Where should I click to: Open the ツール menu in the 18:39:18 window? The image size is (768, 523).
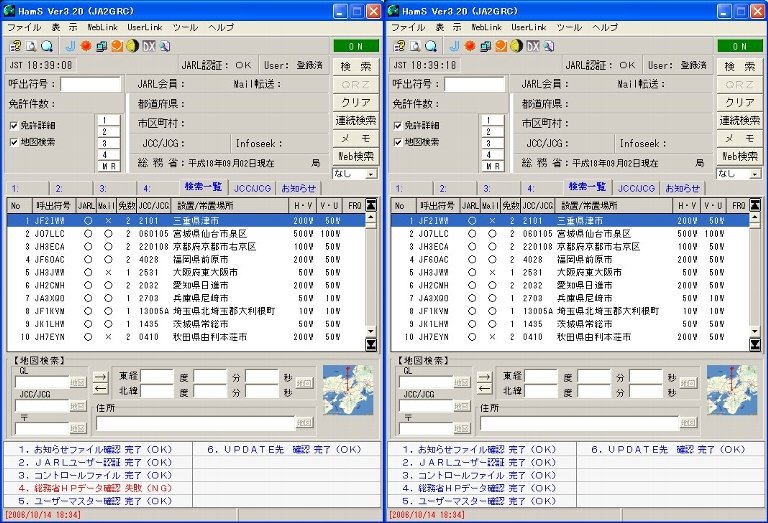(x=569, y=27)
